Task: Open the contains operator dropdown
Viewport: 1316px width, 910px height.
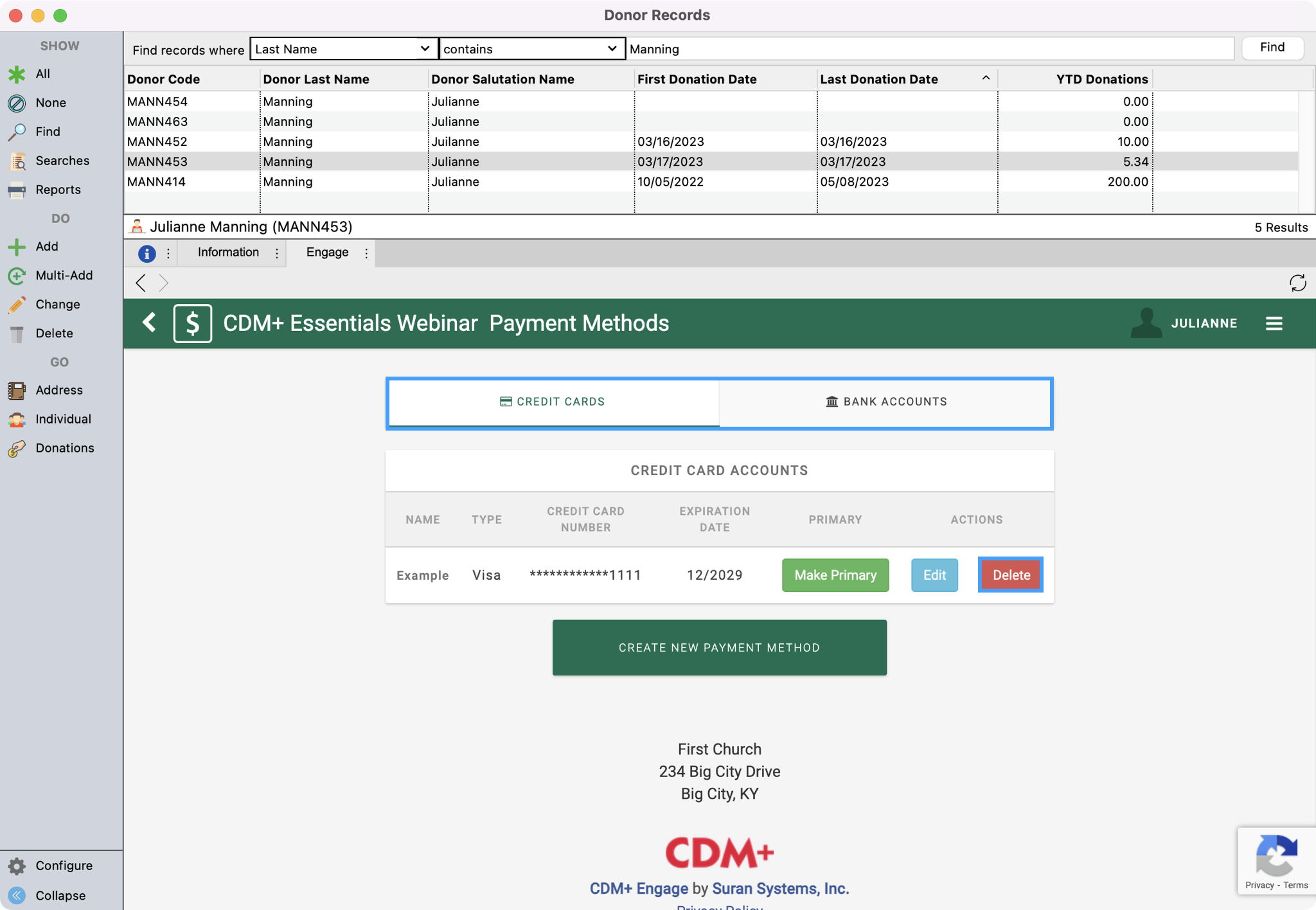Action: coord(531,49)
